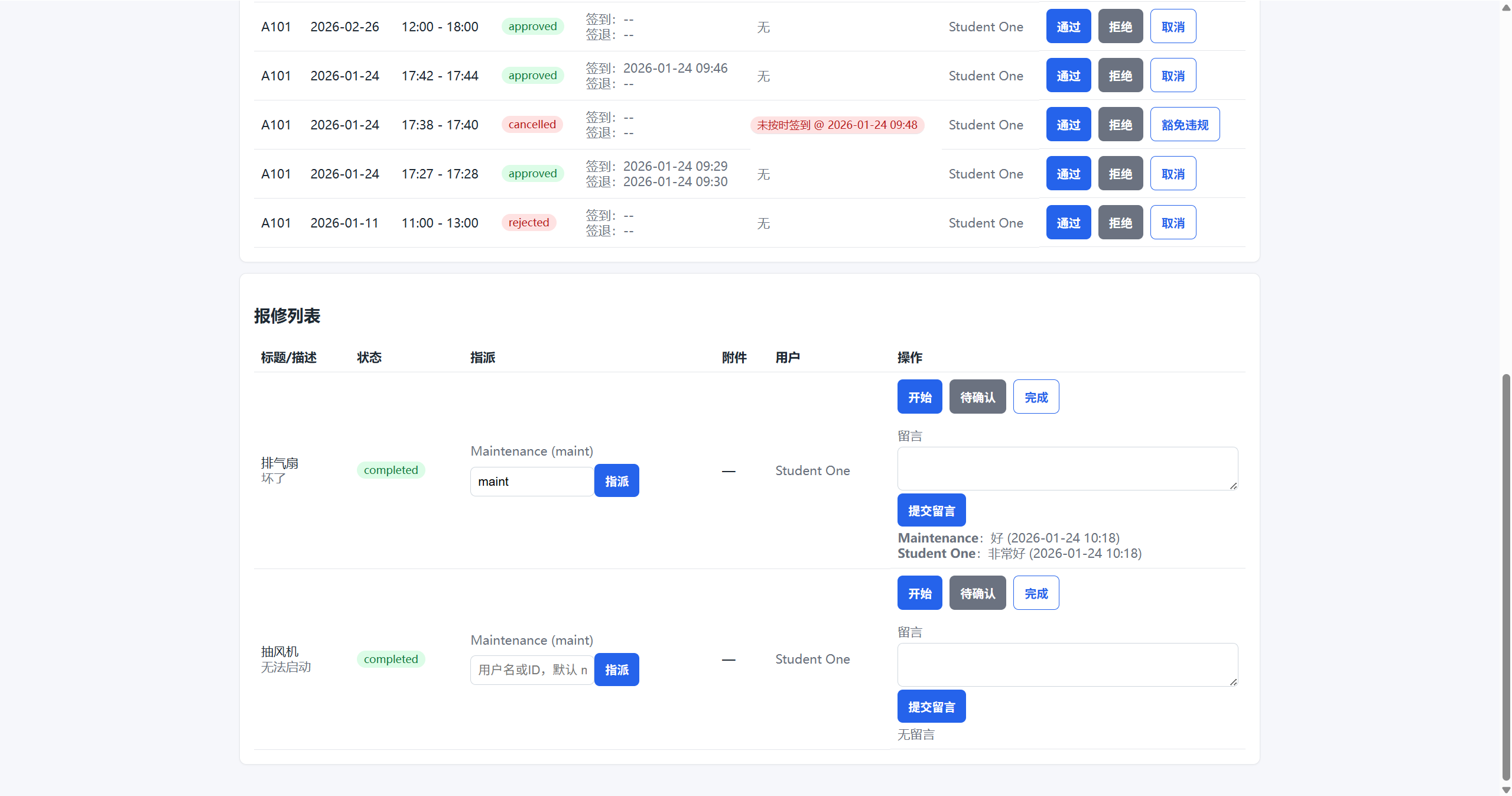
Task: Submit the message for the 排气扇 repair
Action: click(x=931, y=511)
